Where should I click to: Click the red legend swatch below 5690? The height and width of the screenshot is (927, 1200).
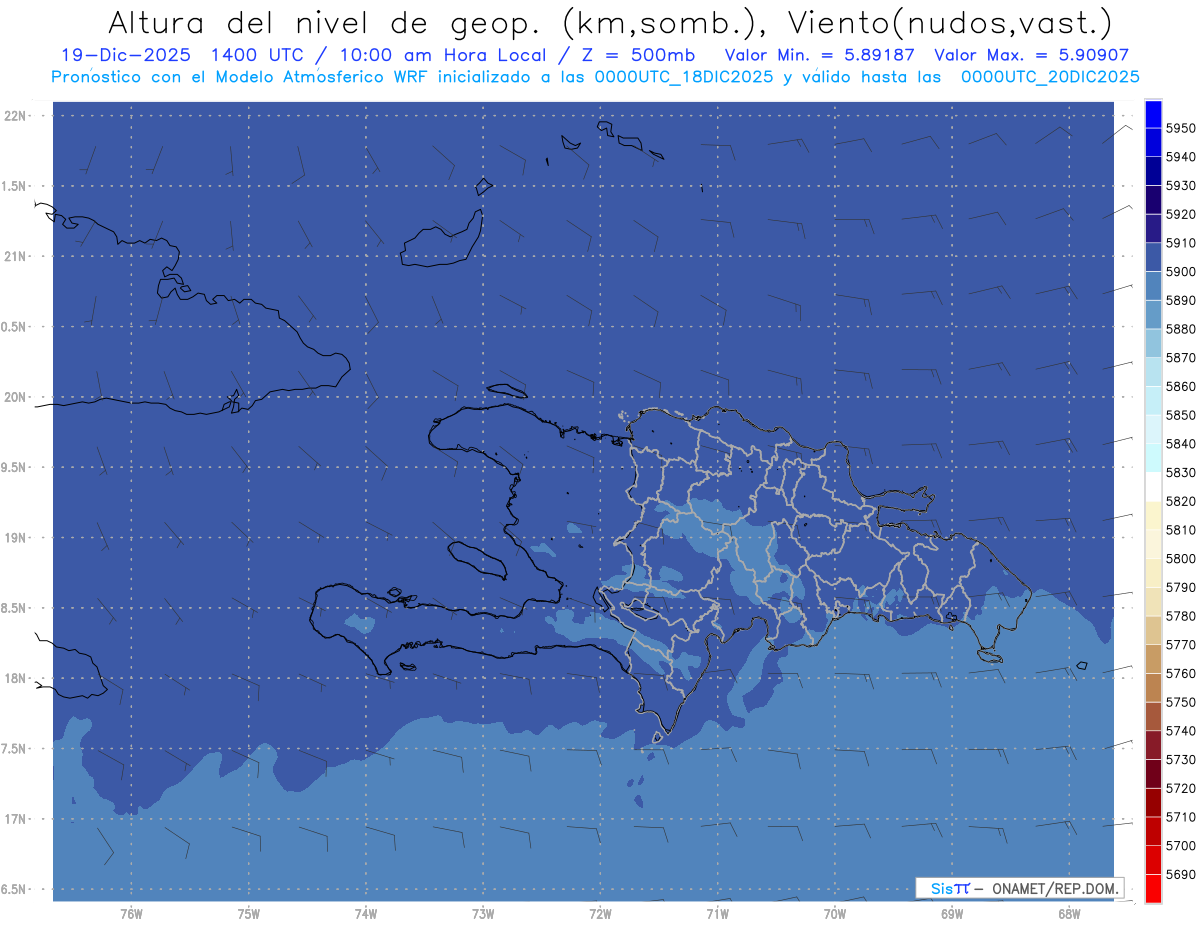tap(1153, 888)
